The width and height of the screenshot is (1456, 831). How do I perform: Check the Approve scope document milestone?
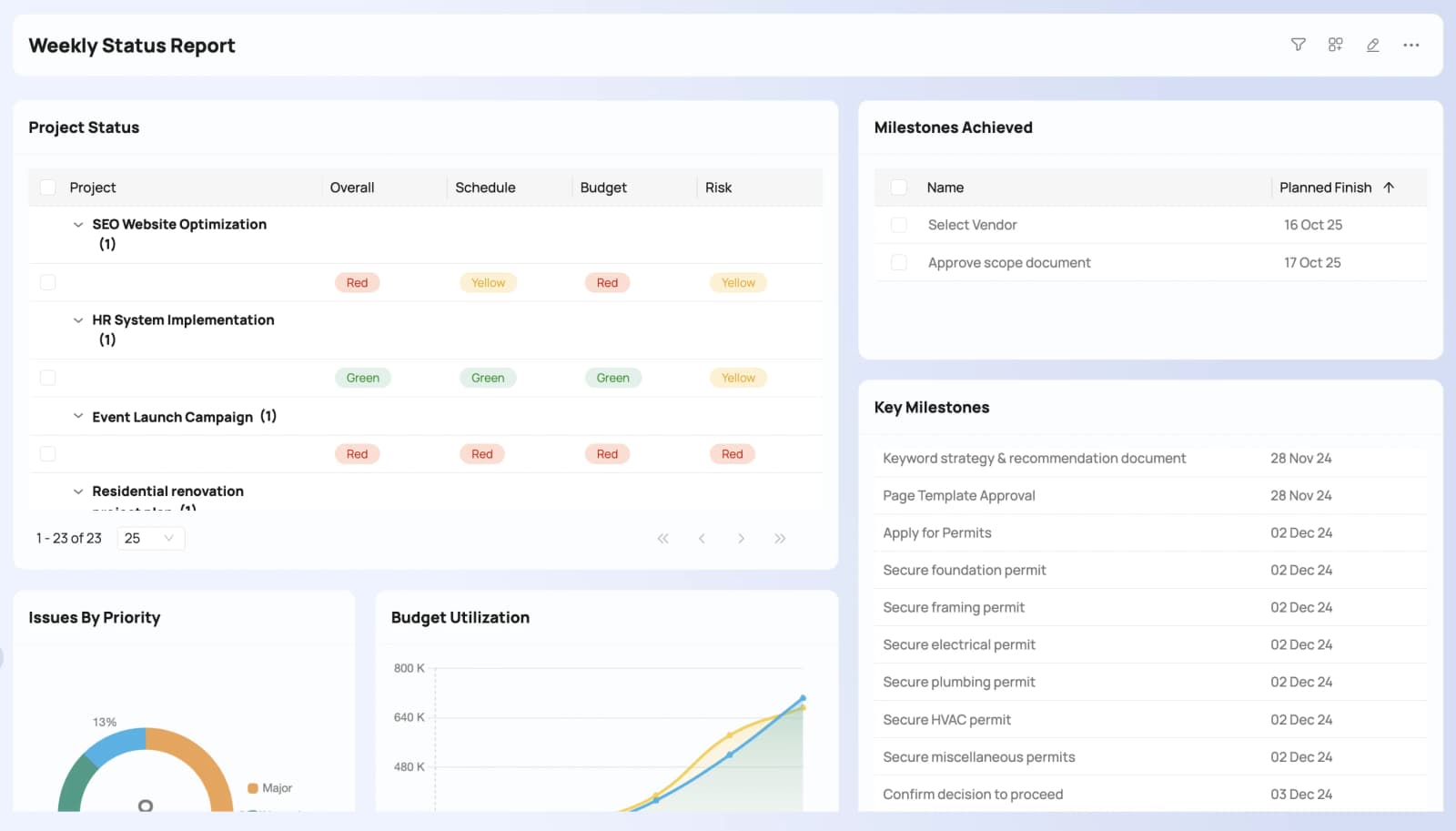point(899,263)
